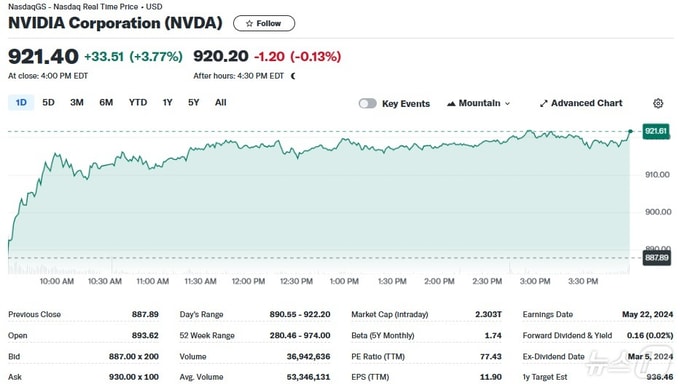Screen dimensions: 680x387
Task: Click the Earnings Date May 22, 2024 value
Action: coord(647,314)
